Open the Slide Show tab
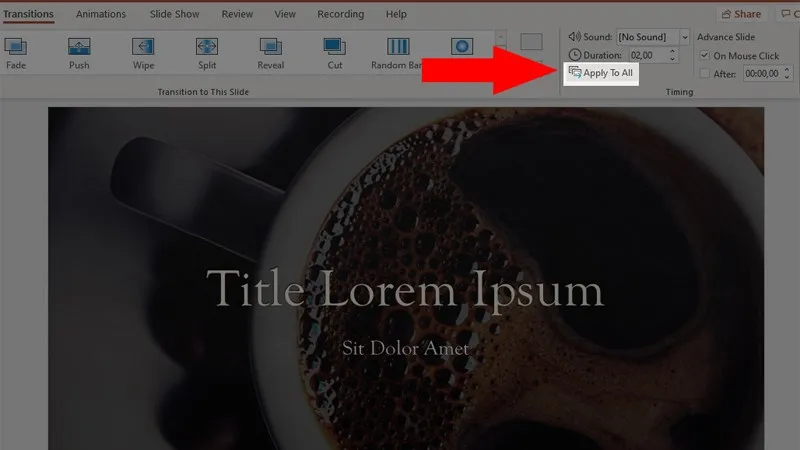 pyautogui.click(x=174, y=14)
